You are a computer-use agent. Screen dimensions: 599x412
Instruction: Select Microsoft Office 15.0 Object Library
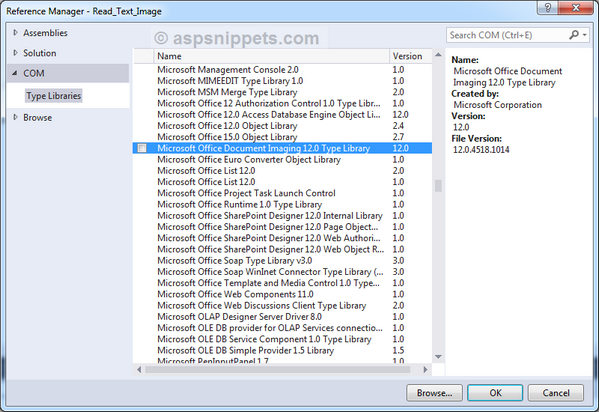click(x=282, y=137)
